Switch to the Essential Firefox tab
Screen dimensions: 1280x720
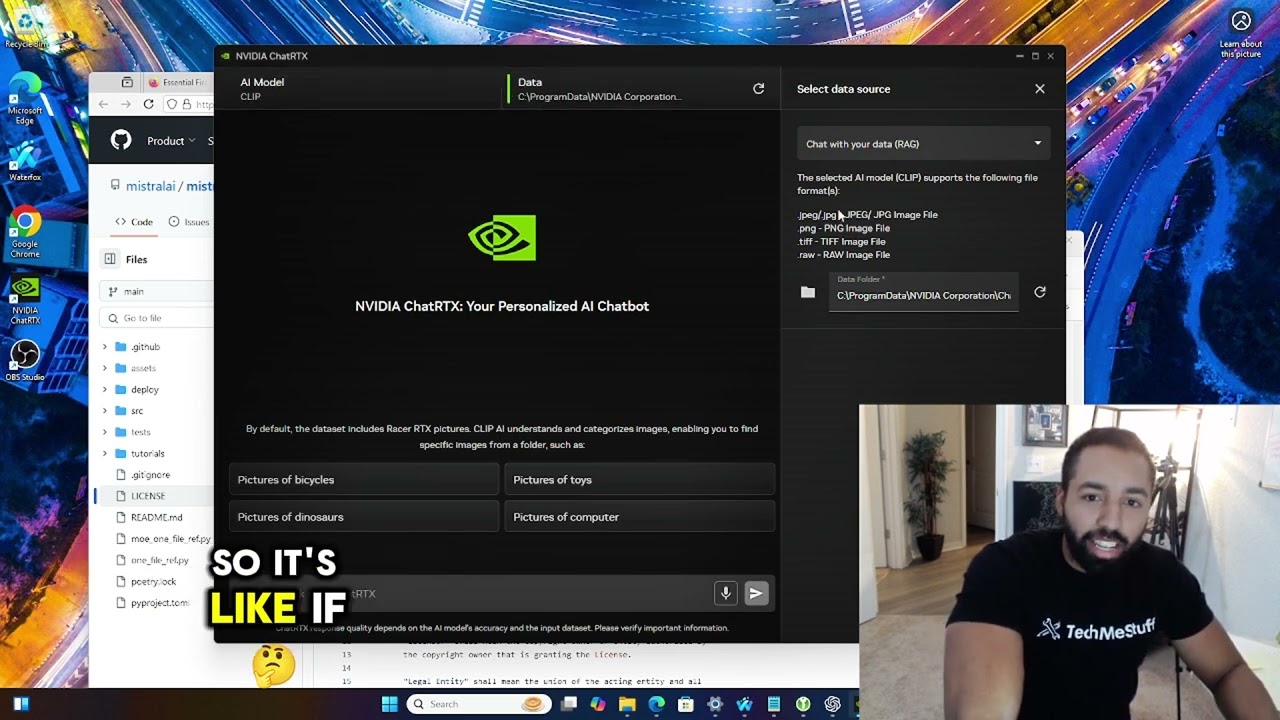point(178,82)
